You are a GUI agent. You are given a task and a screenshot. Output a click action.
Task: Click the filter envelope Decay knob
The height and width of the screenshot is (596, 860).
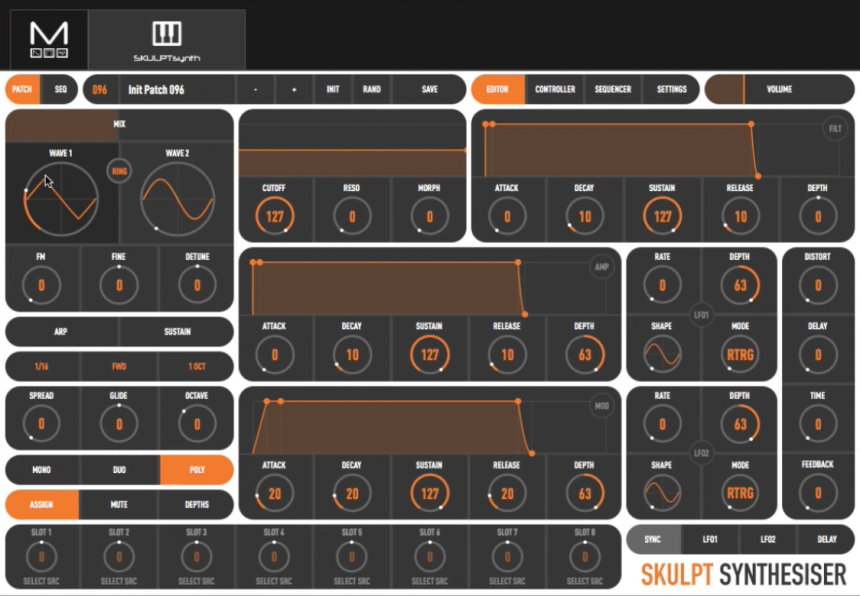tap(585, 216)
